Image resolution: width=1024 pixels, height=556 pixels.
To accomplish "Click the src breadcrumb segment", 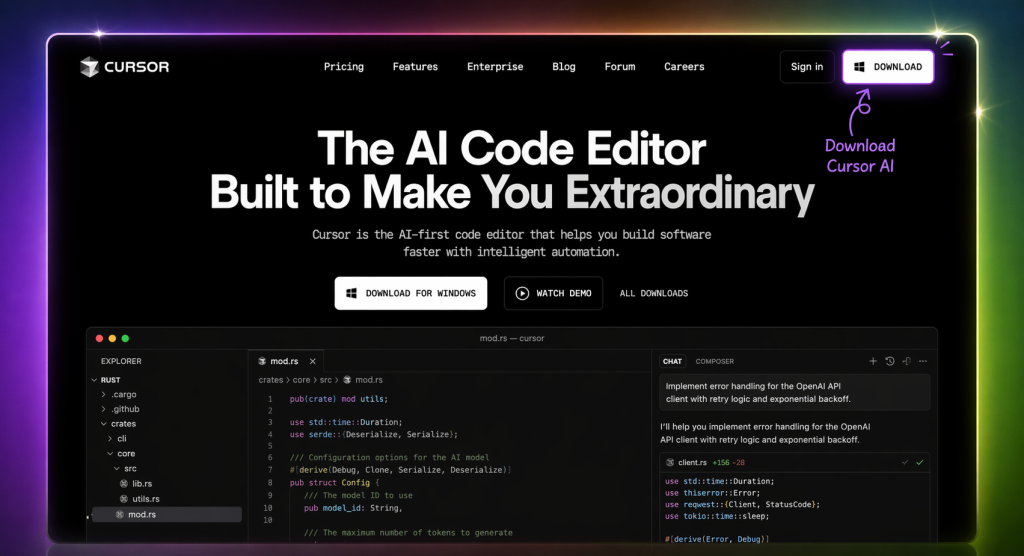I will coord(325,380).
